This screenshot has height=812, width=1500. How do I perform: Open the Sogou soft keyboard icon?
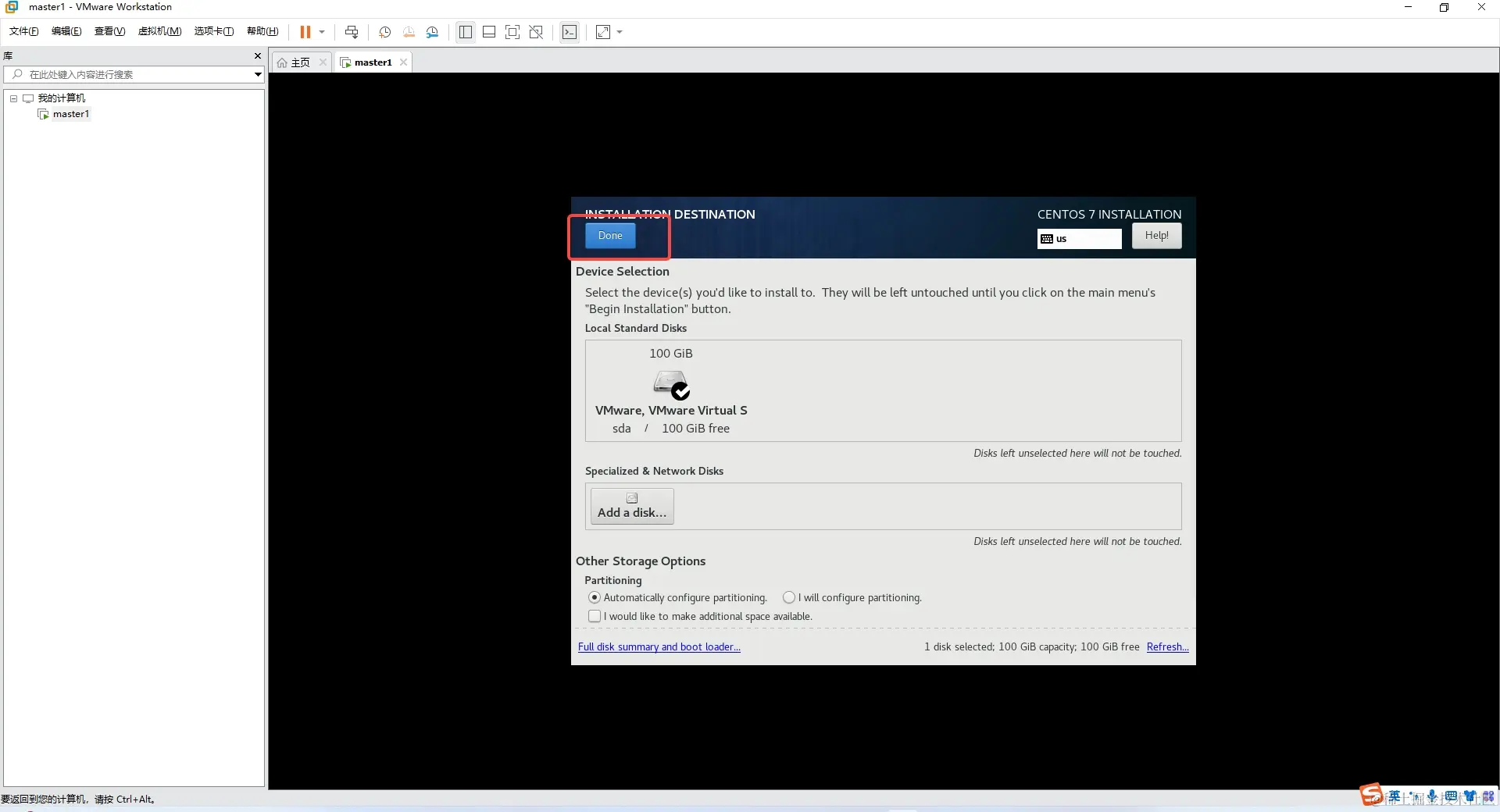coord(1451,796)
